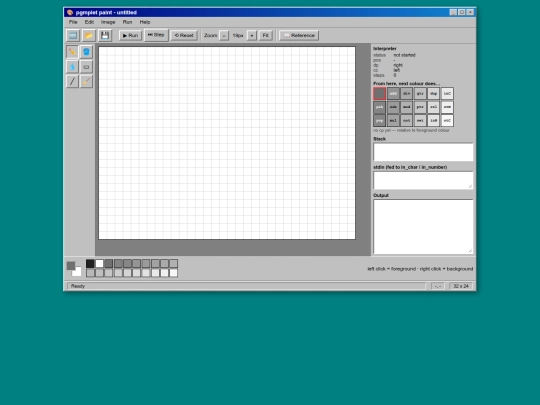Pick the 'otC' command colour cell
Screen dimensions: 540x405
click(x=447, y=121)
